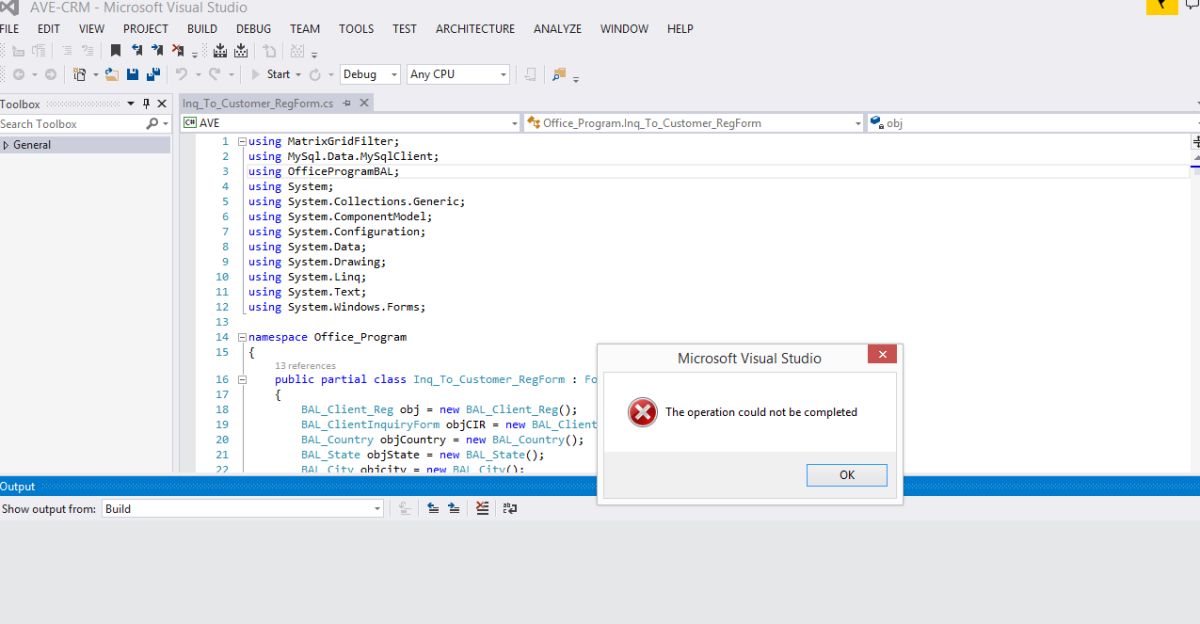Close the Inq_To_Customer_RegForm.cs tab
Screen dimensions: 1200x624
click(x=364, y=103)
